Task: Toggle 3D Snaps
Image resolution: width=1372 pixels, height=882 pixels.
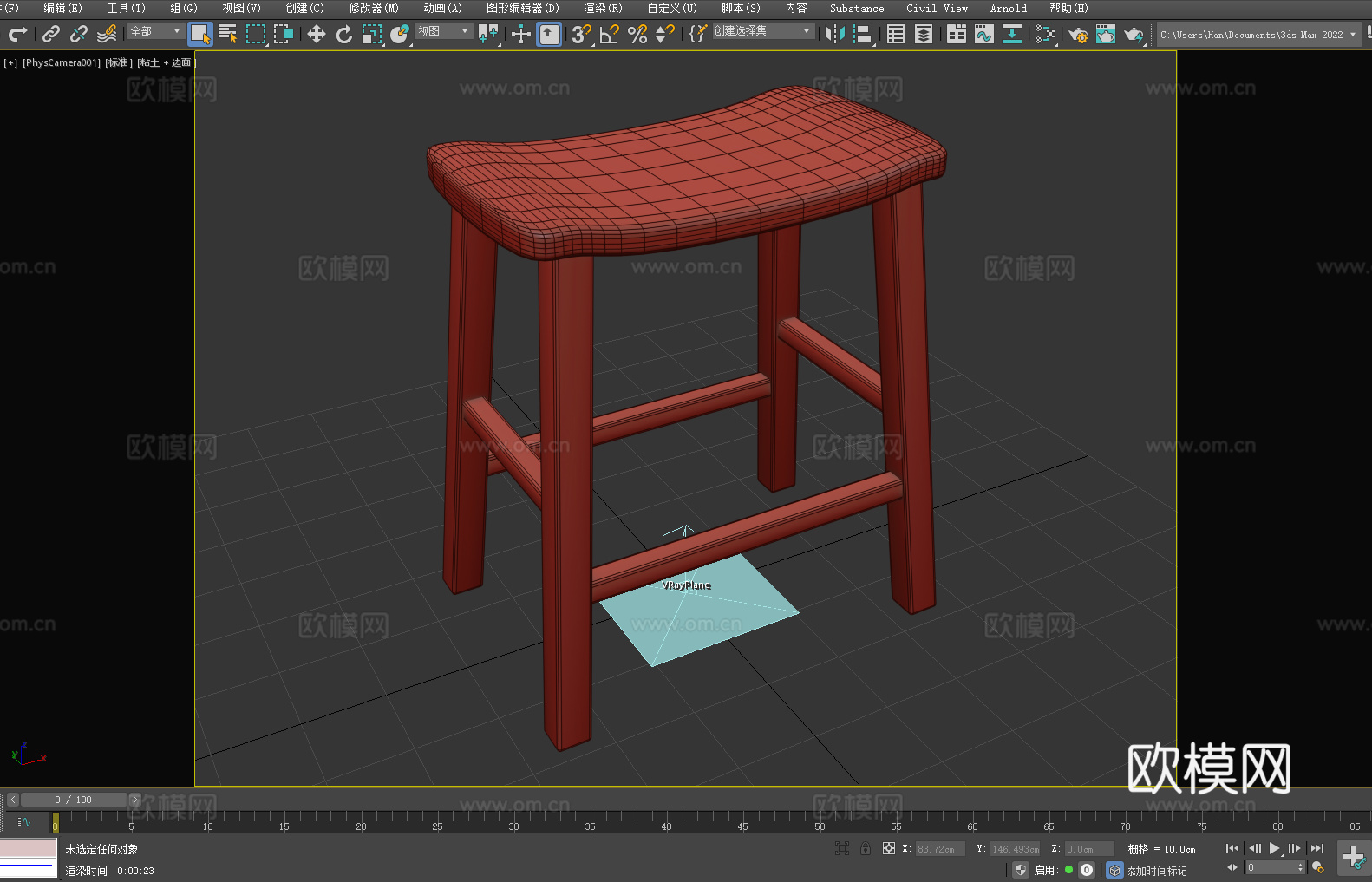Action: coord(581,34)
